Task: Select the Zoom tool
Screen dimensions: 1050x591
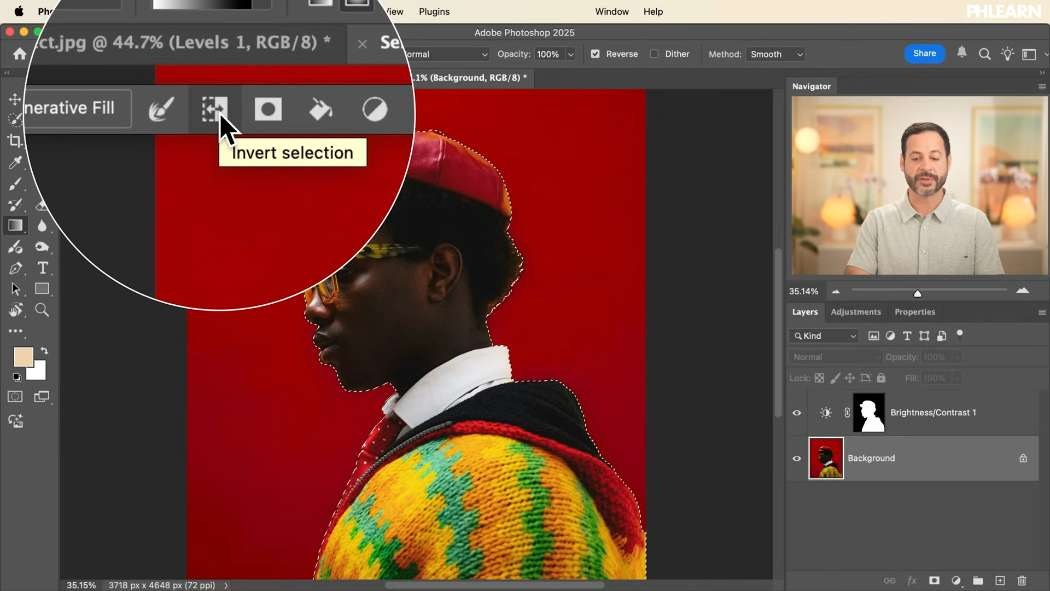Action: pos(42,310)
